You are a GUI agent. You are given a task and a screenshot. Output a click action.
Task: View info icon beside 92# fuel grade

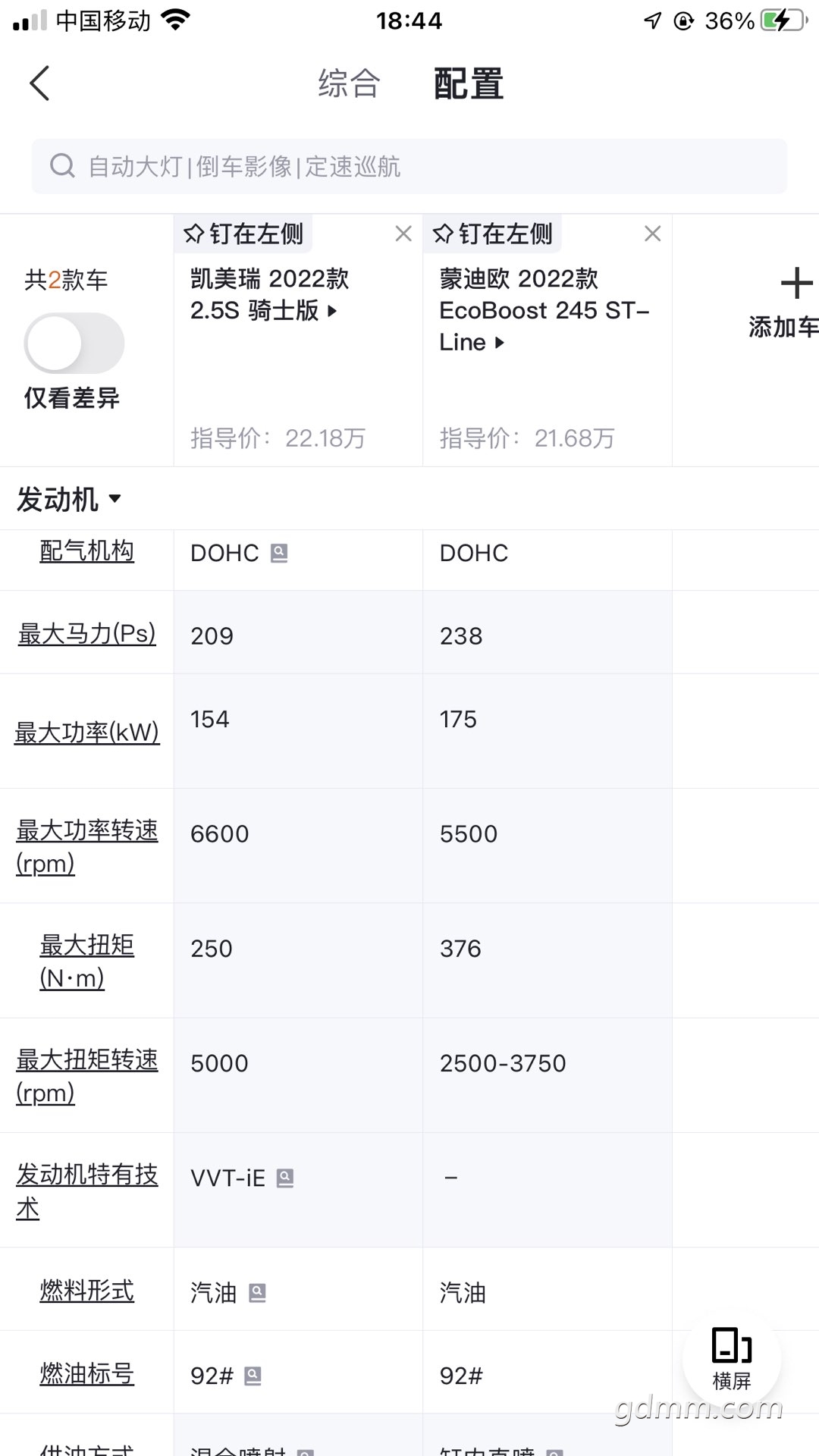(x=253, y=1375)
